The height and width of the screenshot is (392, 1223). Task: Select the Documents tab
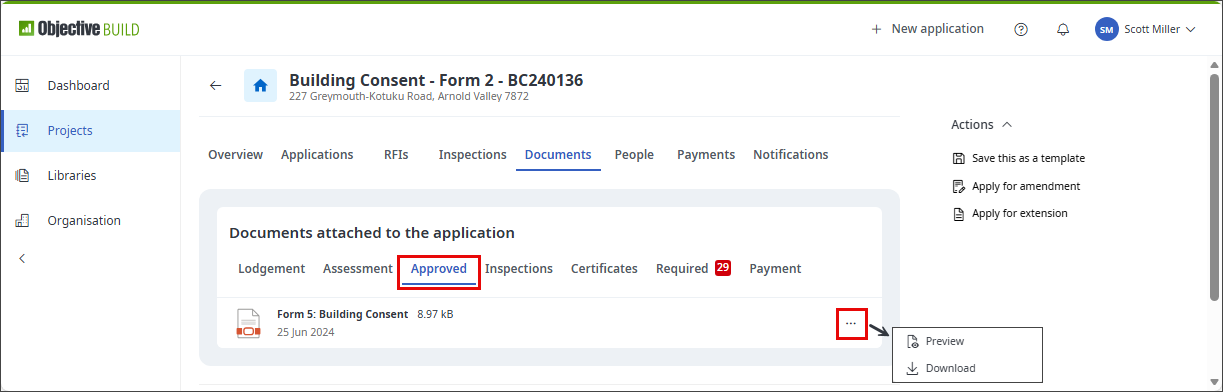point(558,155)
